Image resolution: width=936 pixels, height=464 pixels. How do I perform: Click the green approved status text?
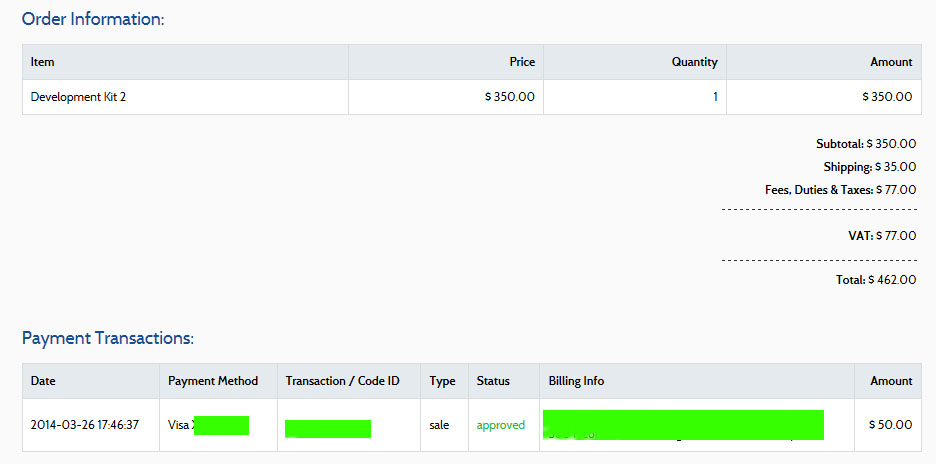point(500,425)
